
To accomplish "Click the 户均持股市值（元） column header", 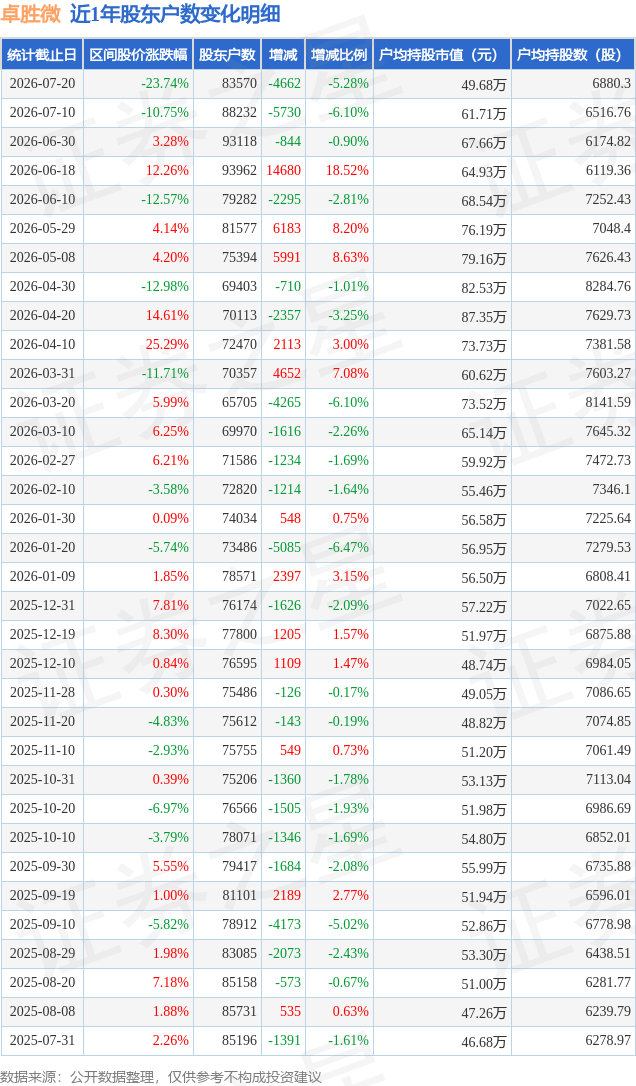I will coord(442,55).
